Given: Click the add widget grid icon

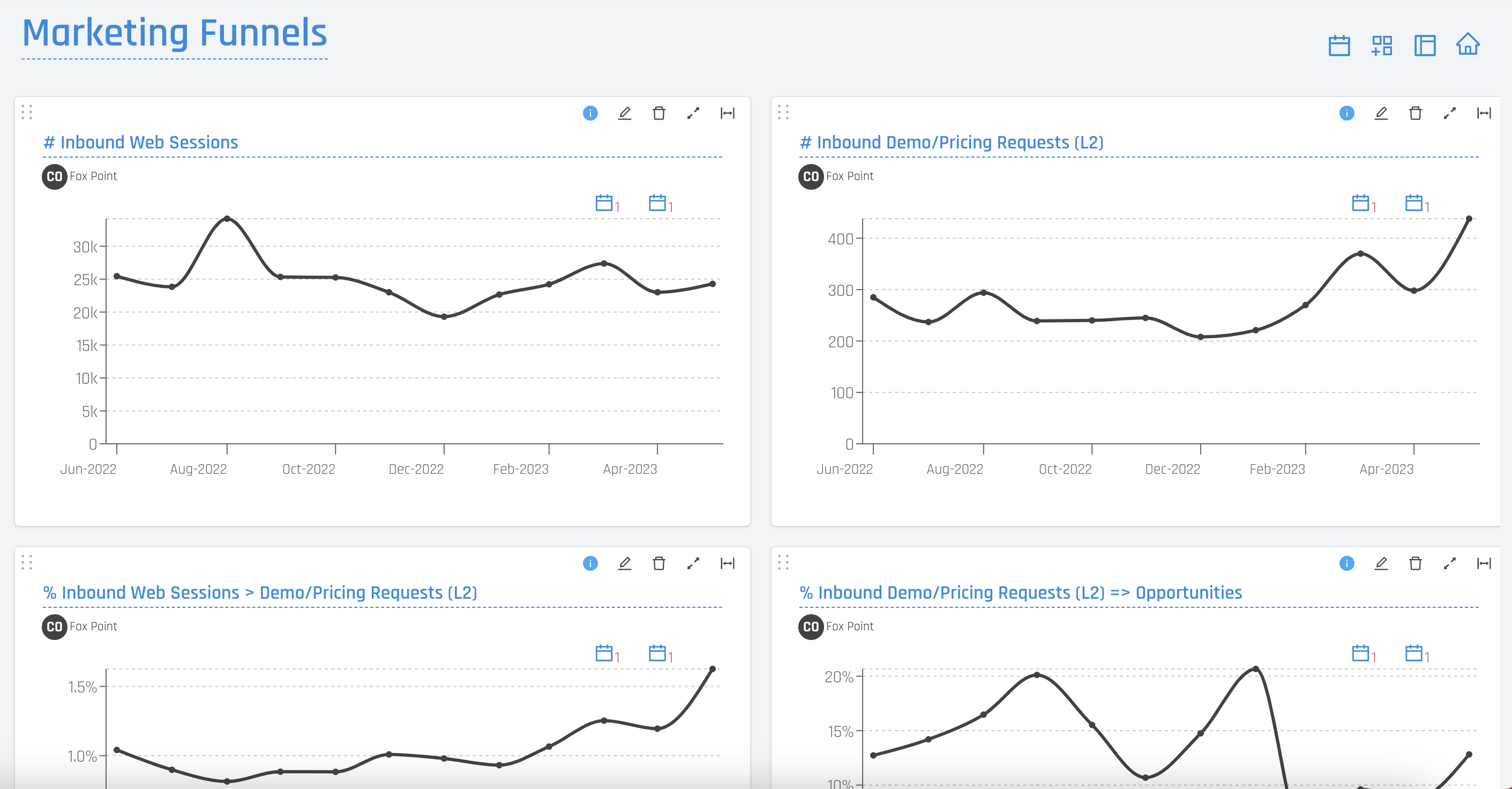Looking at the screenshot, I should (1382, 45).
